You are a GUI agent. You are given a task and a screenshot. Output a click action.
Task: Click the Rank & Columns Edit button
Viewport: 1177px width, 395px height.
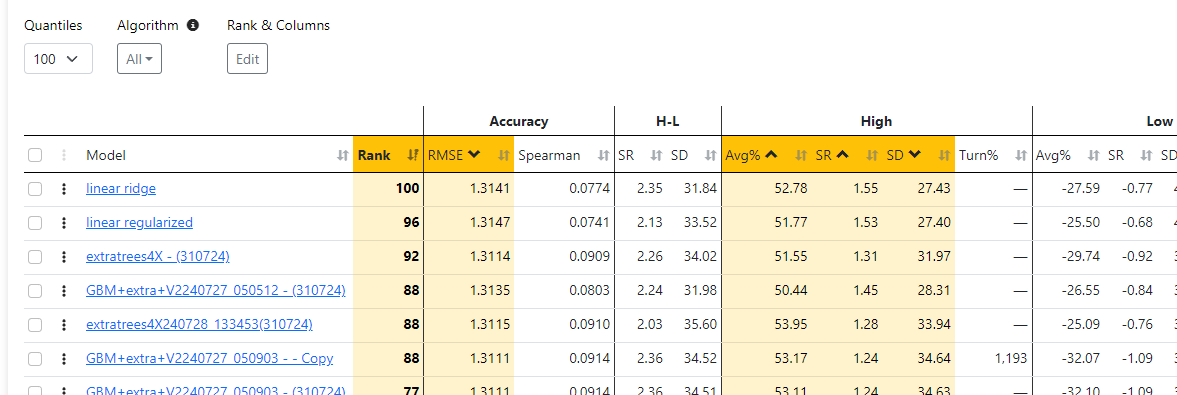tap(248, 59)
